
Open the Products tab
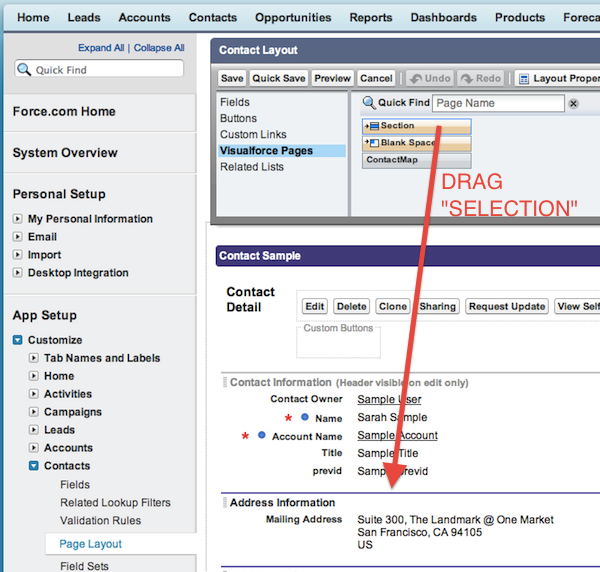520,18
